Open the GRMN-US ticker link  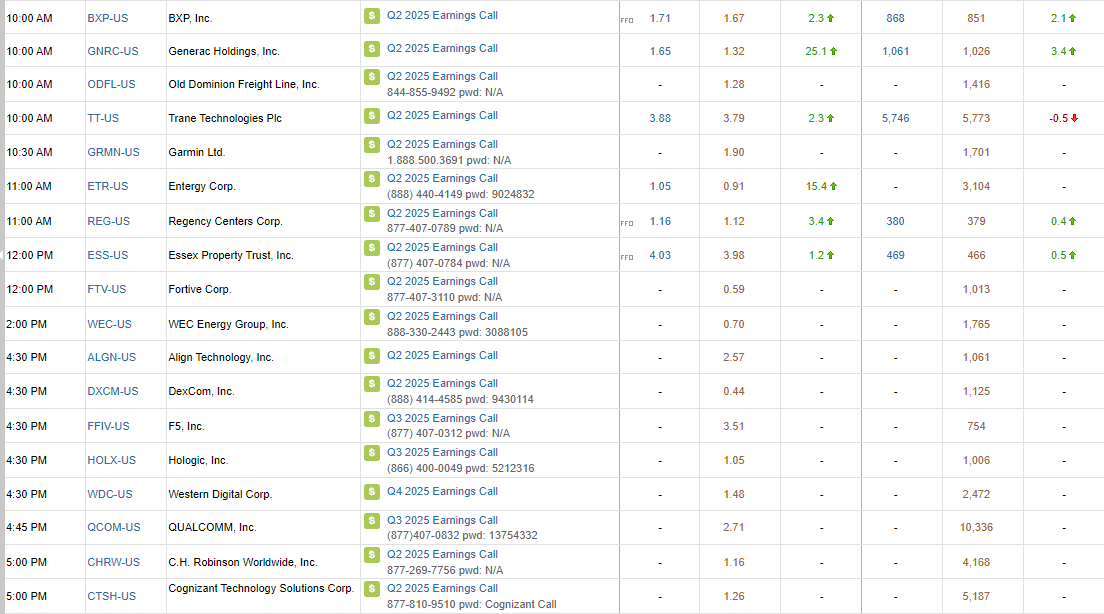(113, 152)
